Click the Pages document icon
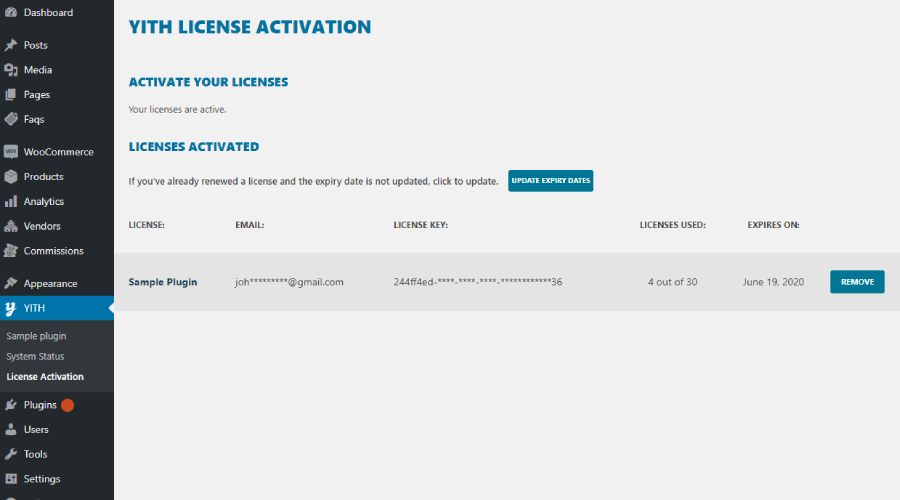This screenshot has width=900, height=500. (11, 94)
